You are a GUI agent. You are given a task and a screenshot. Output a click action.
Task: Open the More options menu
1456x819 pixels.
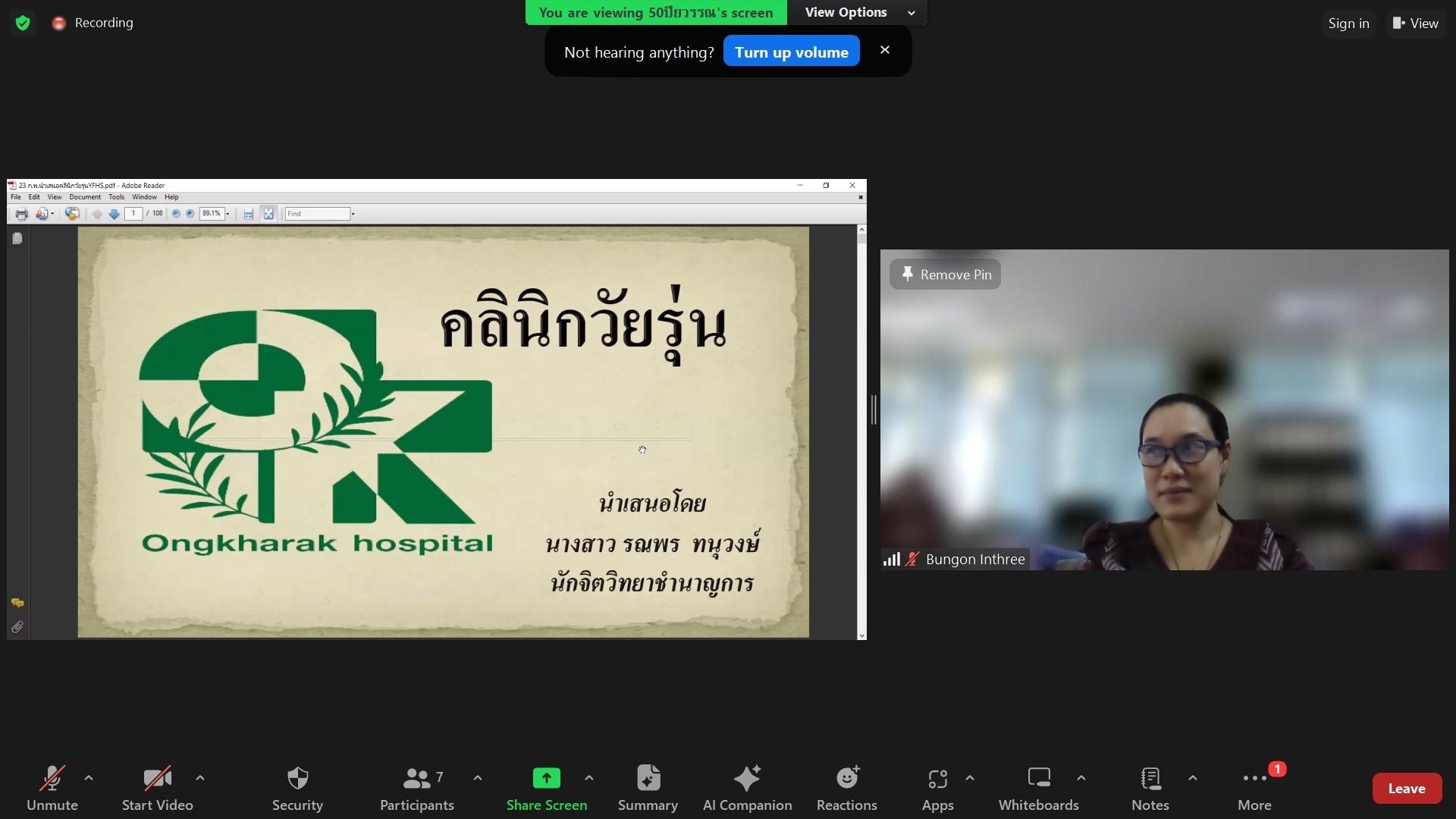click(1255, 789)
